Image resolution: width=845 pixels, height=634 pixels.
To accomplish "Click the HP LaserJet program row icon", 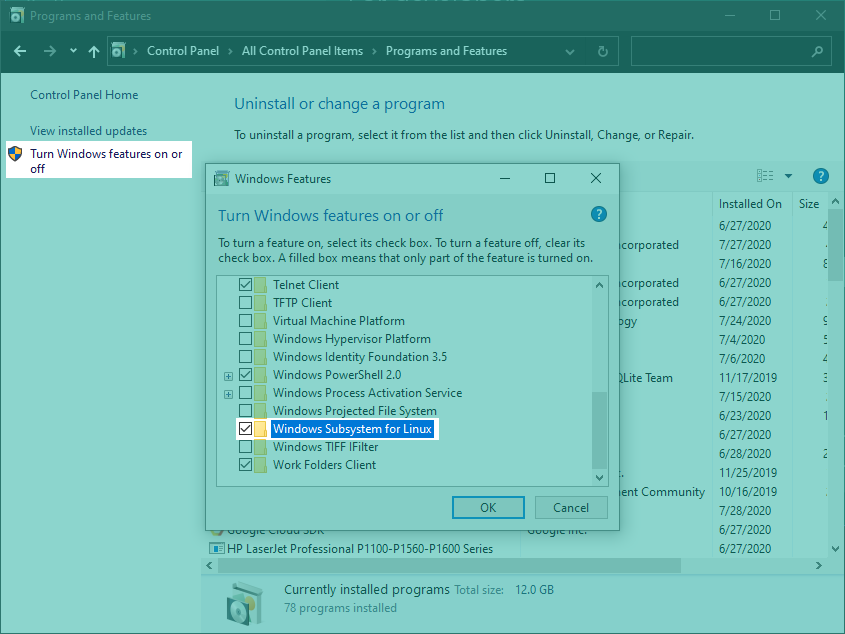I will pyautogui.click(x=217, y=549).
